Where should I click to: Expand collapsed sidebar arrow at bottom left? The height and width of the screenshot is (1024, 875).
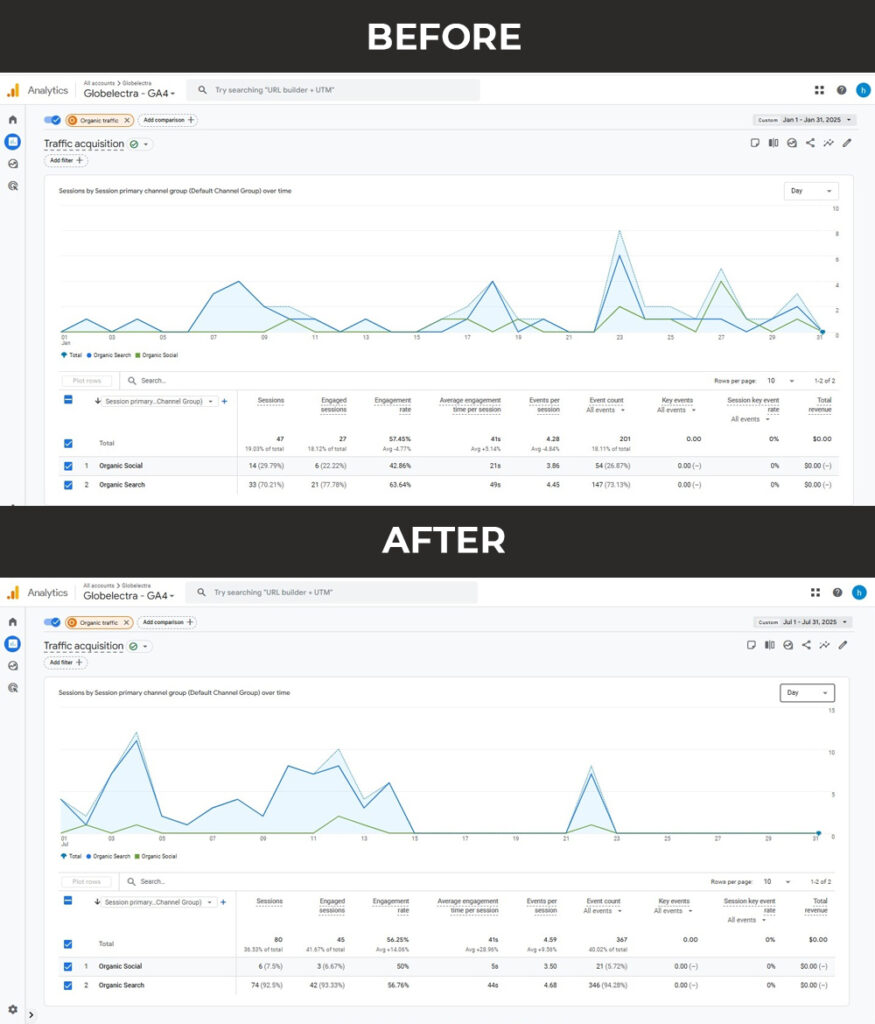[31, 1015]
